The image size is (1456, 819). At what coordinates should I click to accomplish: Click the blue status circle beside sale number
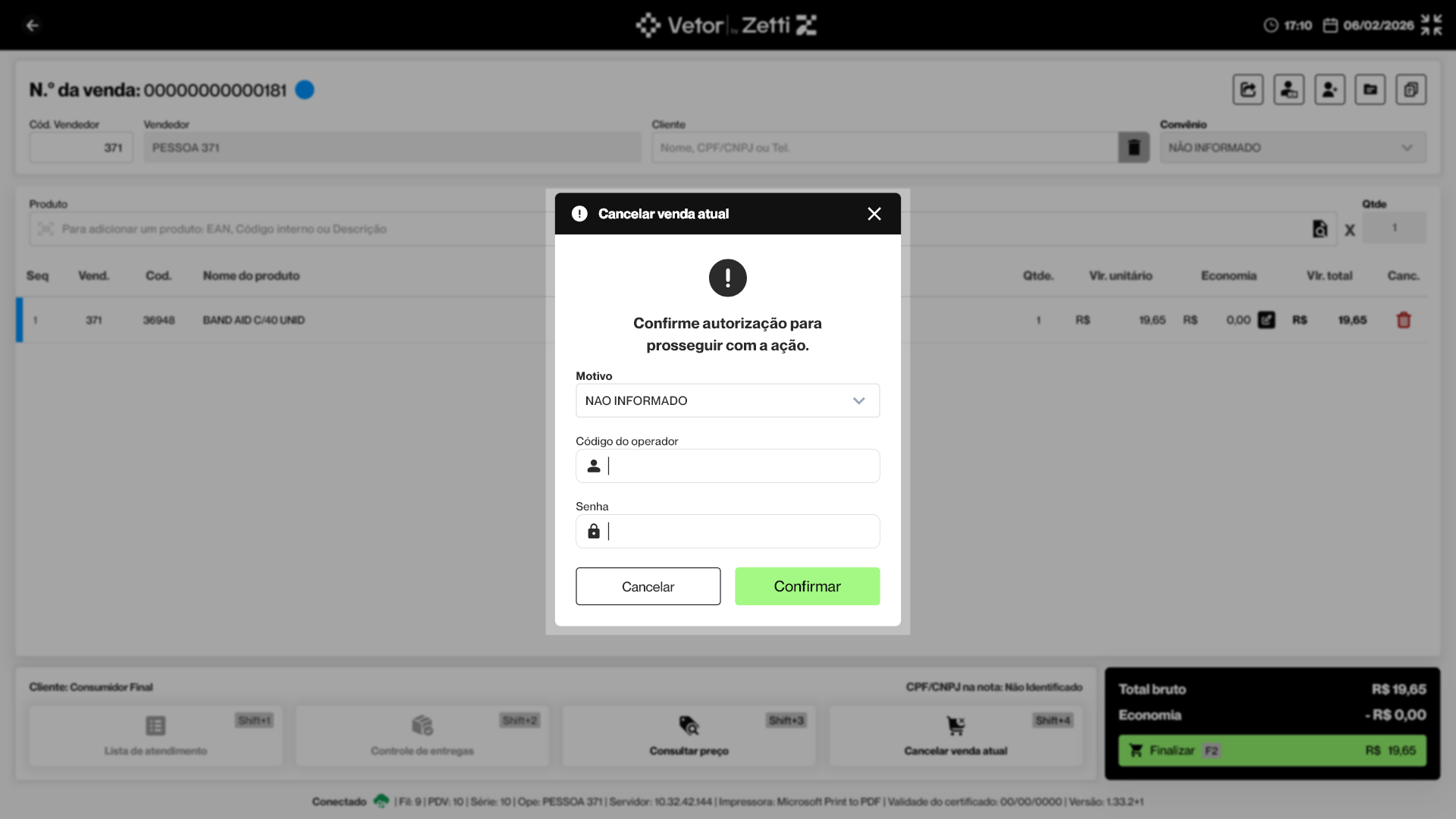304,89
